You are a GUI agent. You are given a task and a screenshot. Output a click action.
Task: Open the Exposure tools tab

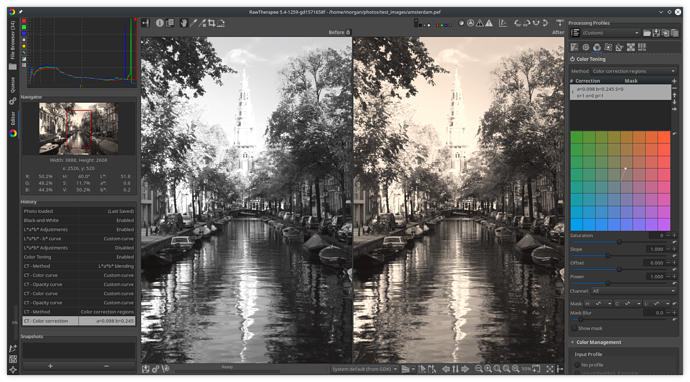(x=574, y=47)
